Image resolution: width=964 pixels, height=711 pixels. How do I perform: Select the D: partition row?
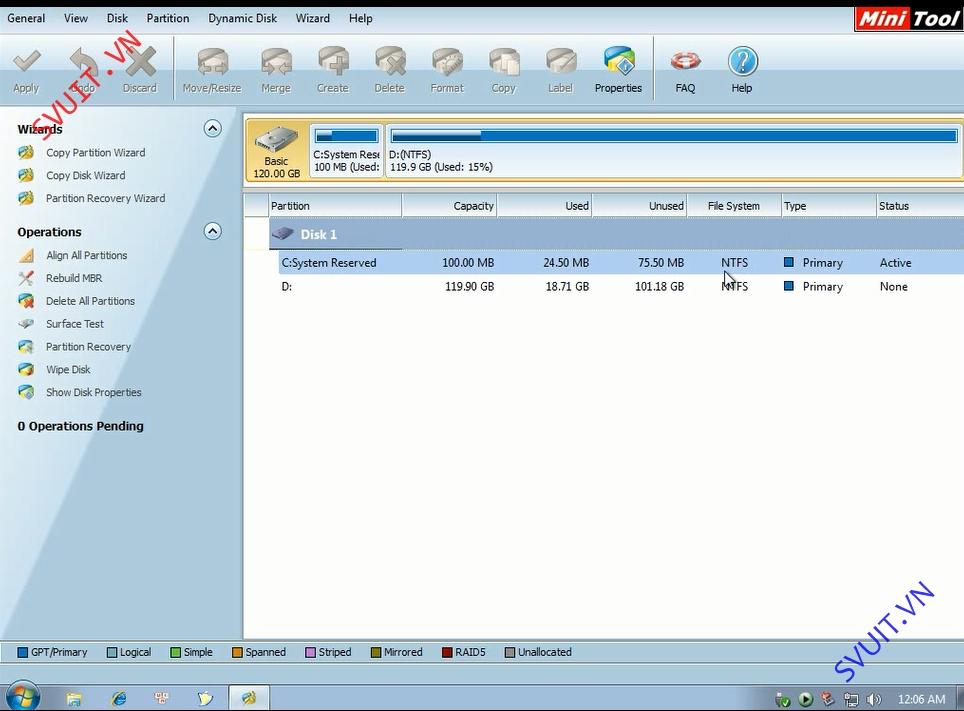tap(621, 287)
